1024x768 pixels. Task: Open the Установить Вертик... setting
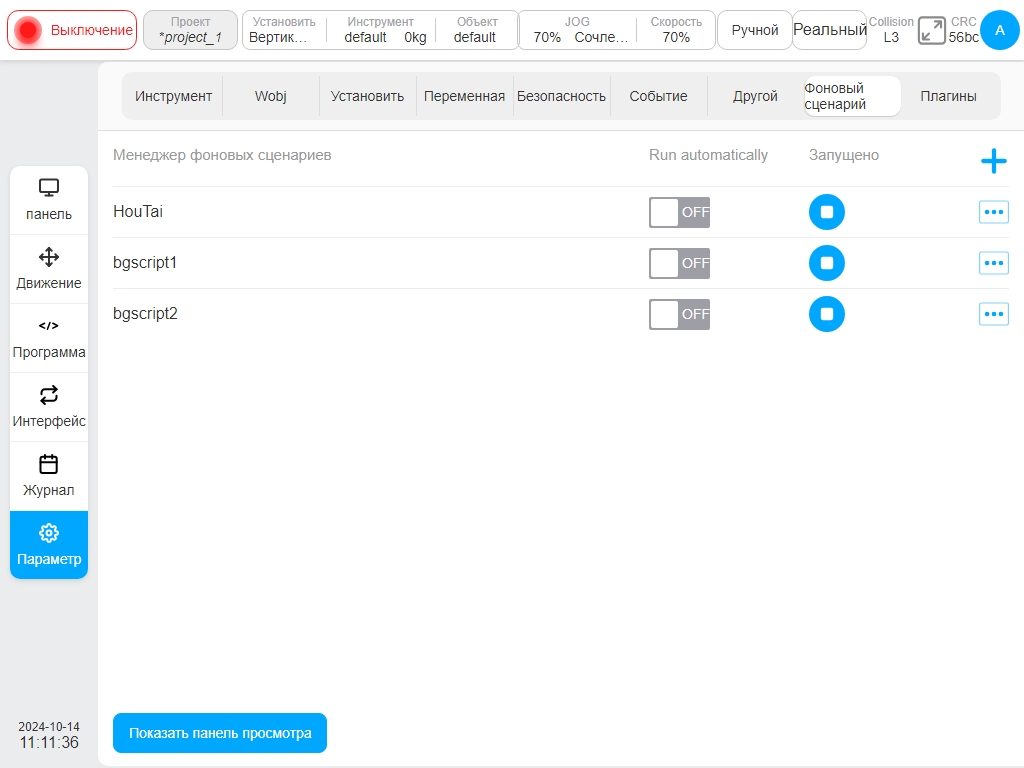click(x=283, y=30)
